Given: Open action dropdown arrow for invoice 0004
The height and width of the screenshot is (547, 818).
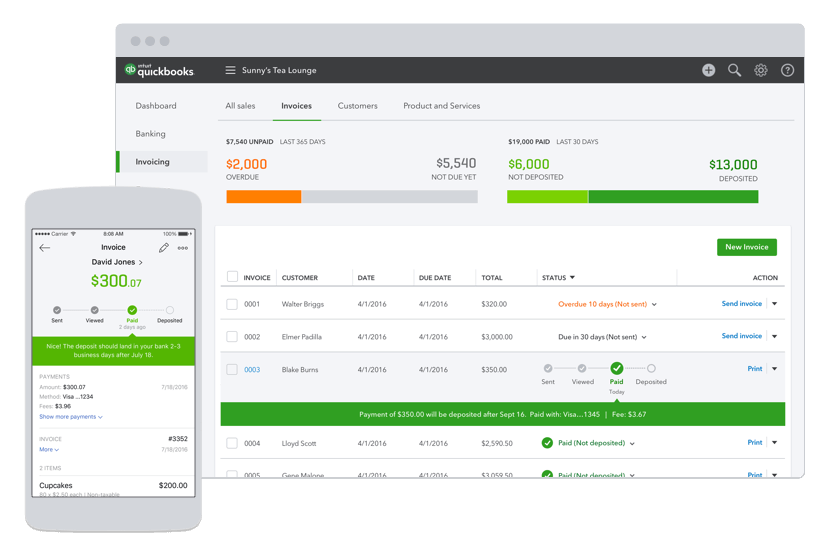Looking at the screenshot, I should [775, 443].
